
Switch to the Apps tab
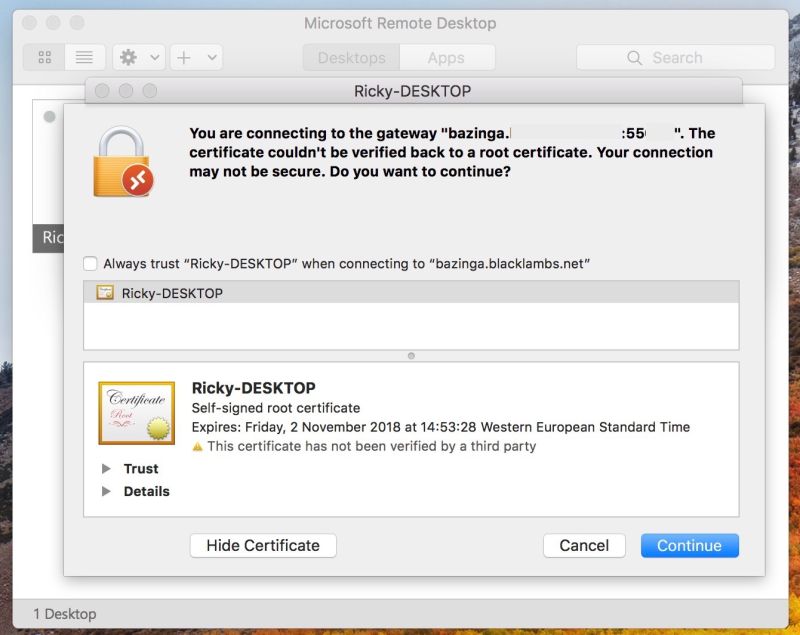pos(446,58)
